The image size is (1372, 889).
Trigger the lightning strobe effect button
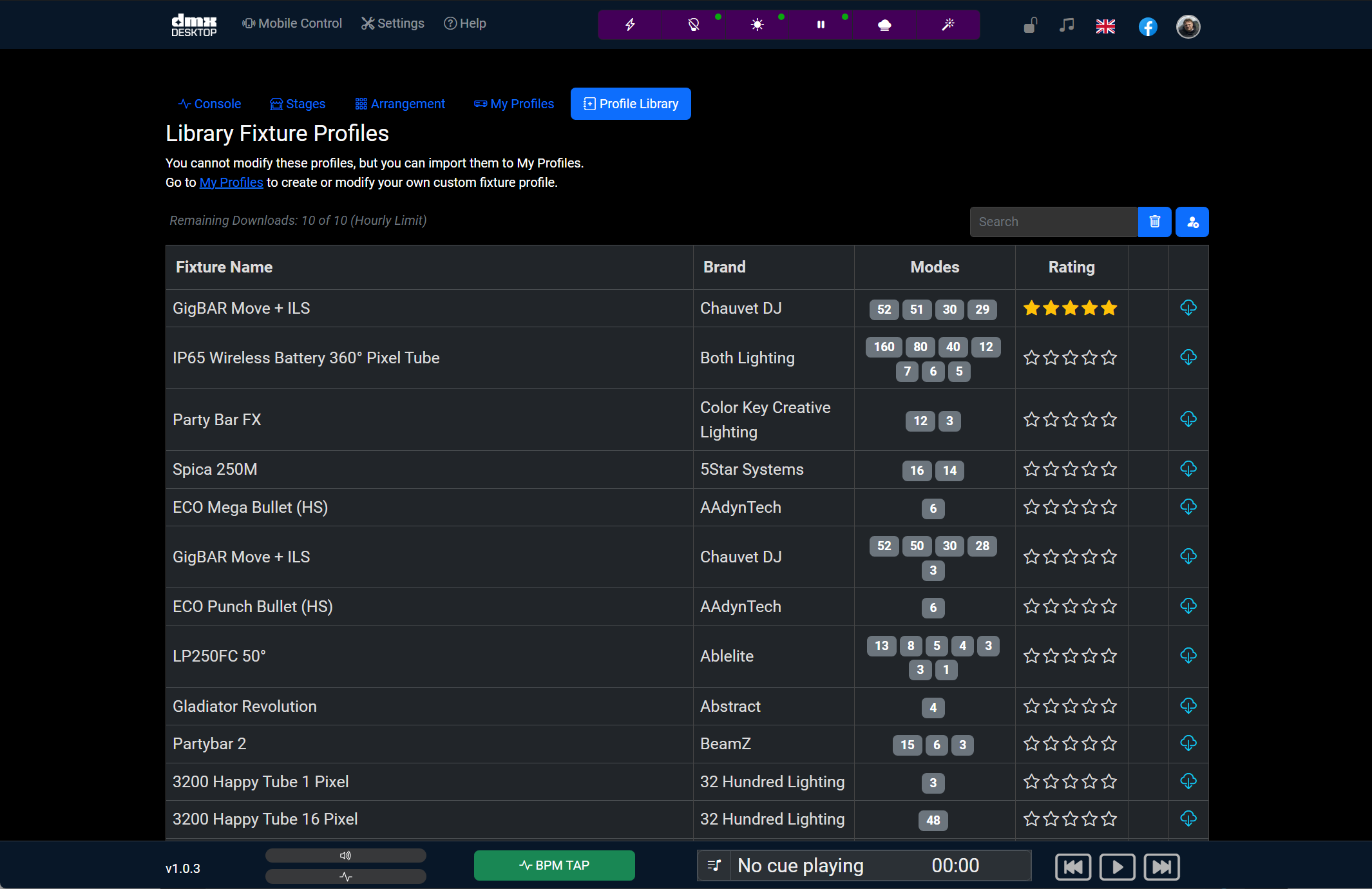630,24
